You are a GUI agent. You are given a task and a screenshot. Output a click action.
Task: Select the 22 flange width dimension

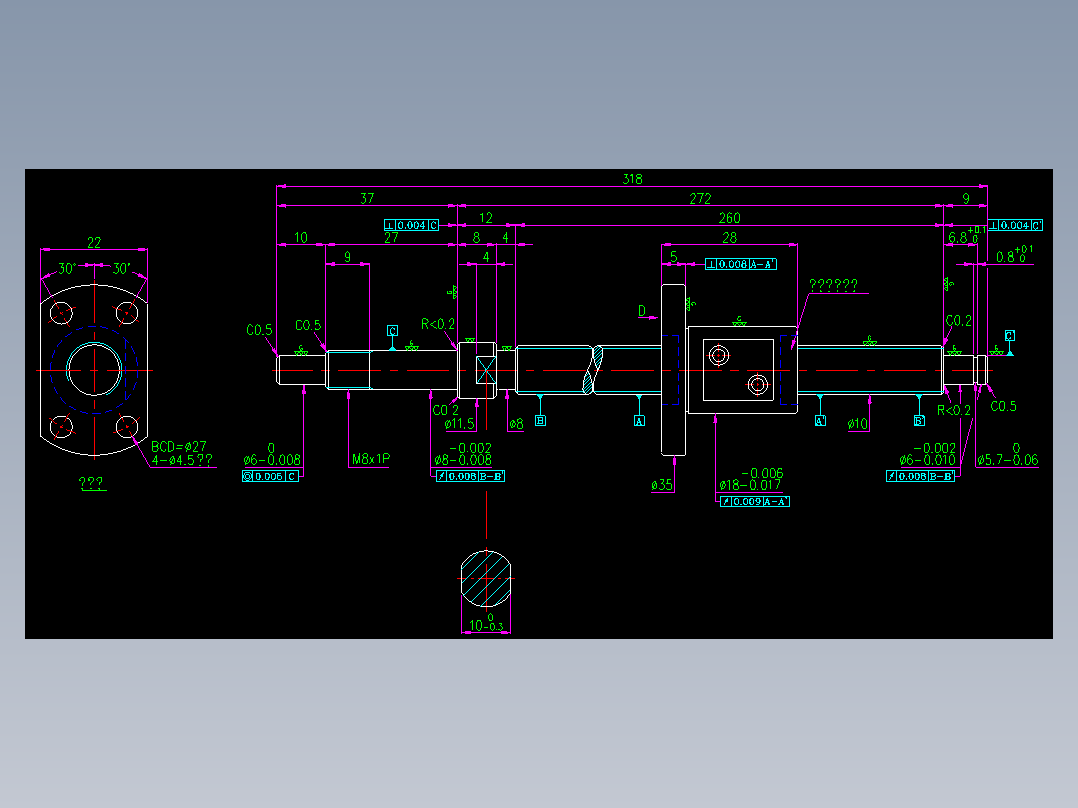tap(94, 242)
